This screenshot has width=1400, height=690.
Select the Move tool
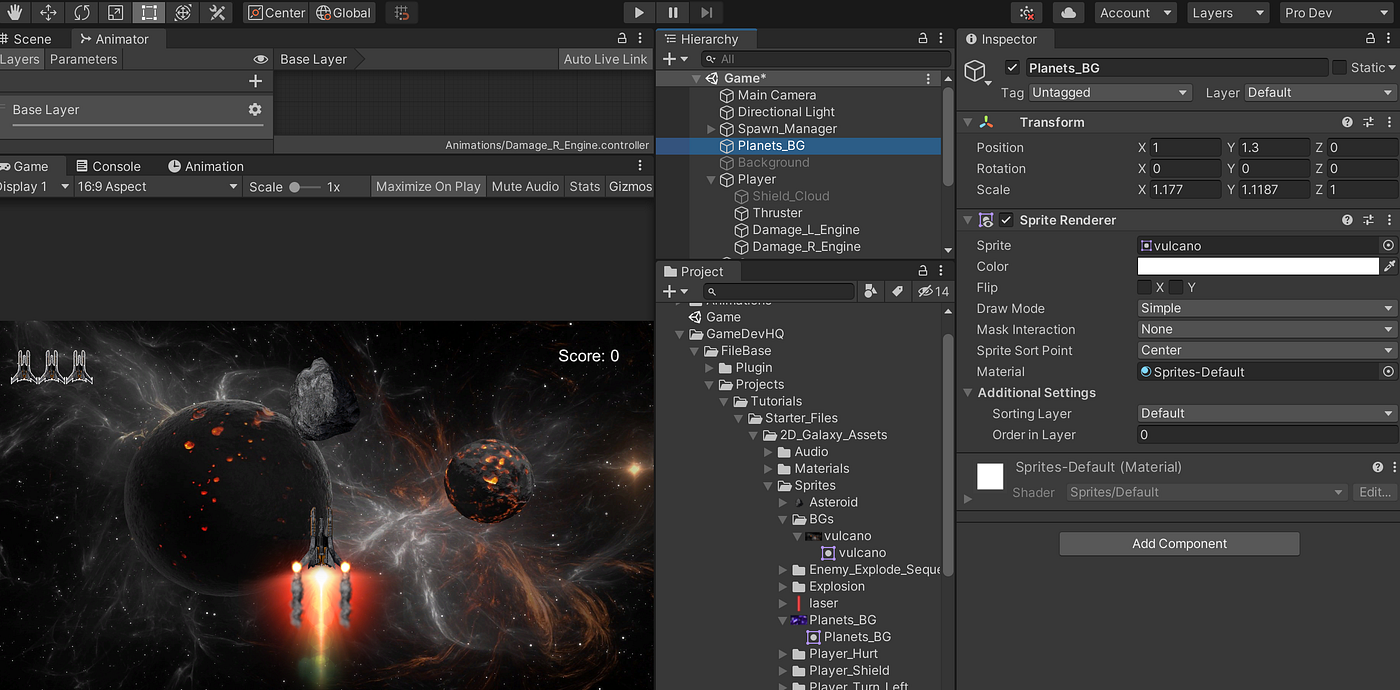[x=47, y=13]
